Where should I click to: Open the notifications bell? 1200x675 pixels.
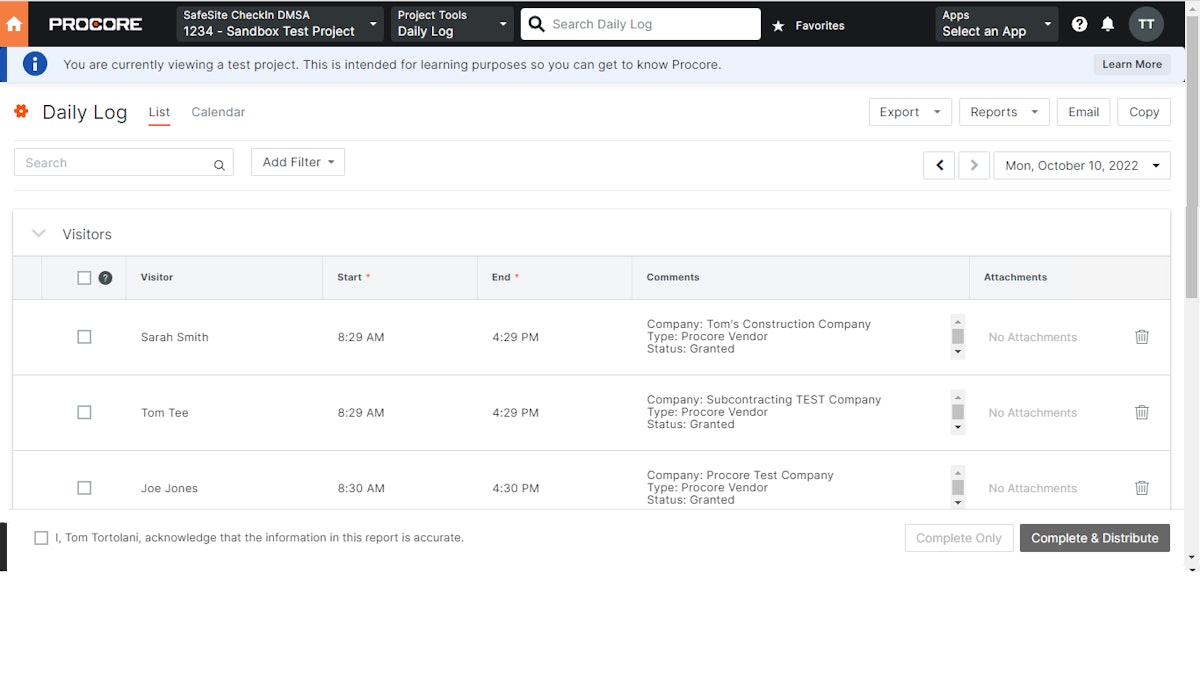pyautogui.click(x=1107, y=23)
